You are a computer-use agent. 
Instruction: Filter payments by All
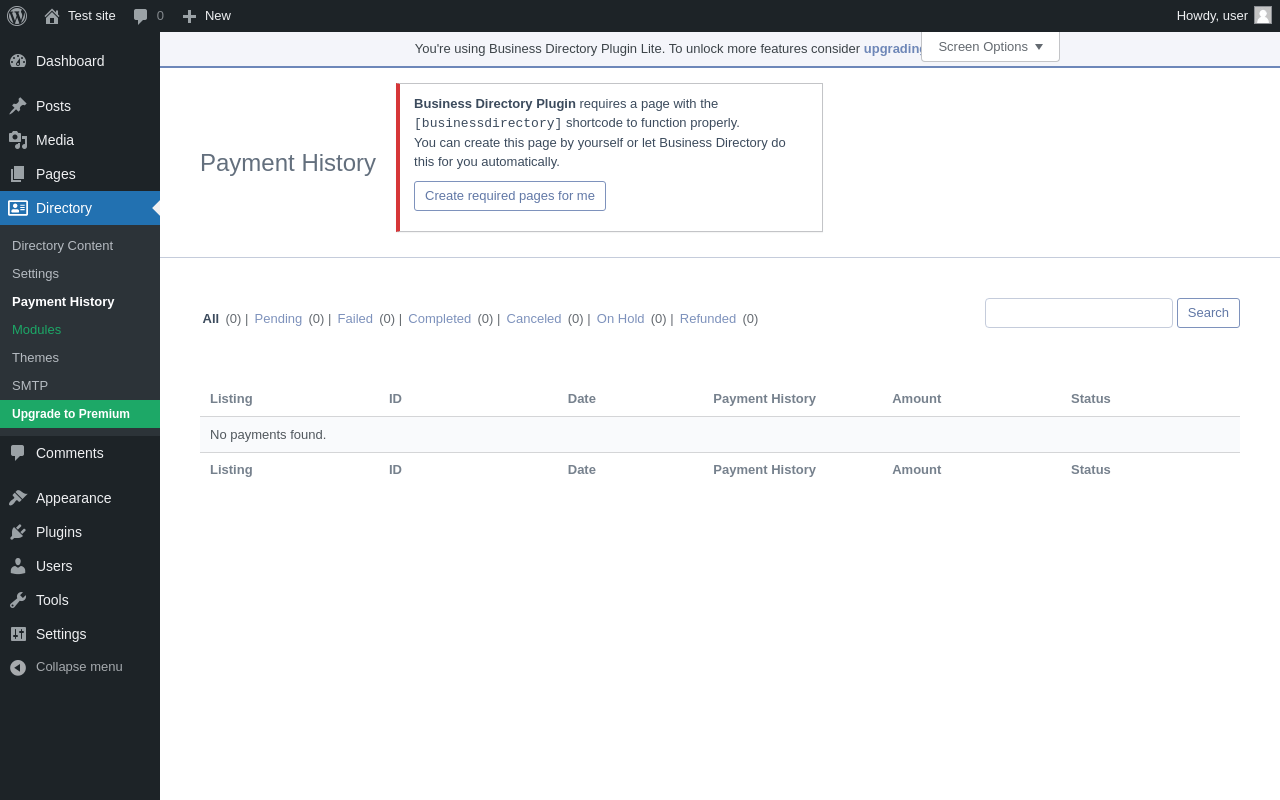point(211,318)
